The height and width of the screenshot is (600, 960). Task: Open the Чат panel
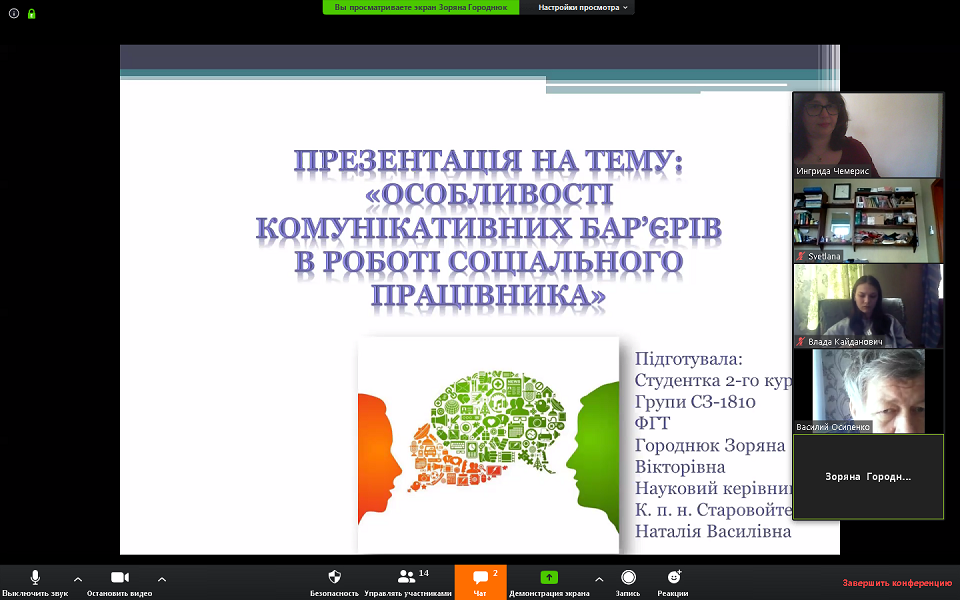[481, 583]
